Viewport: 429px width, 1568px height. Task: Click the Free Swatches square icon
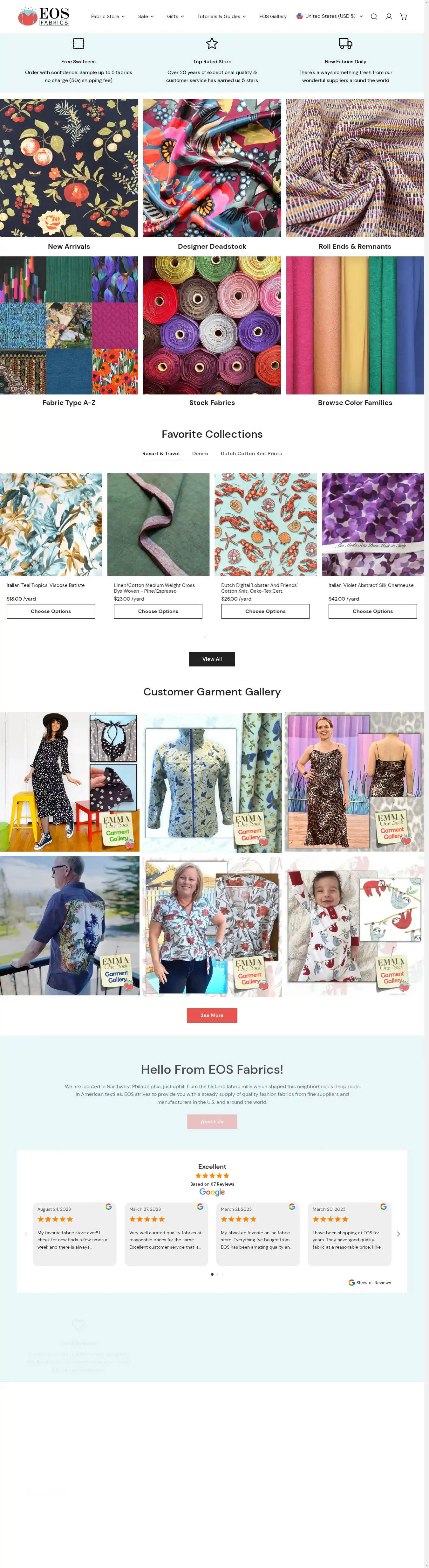click(78, 43)
